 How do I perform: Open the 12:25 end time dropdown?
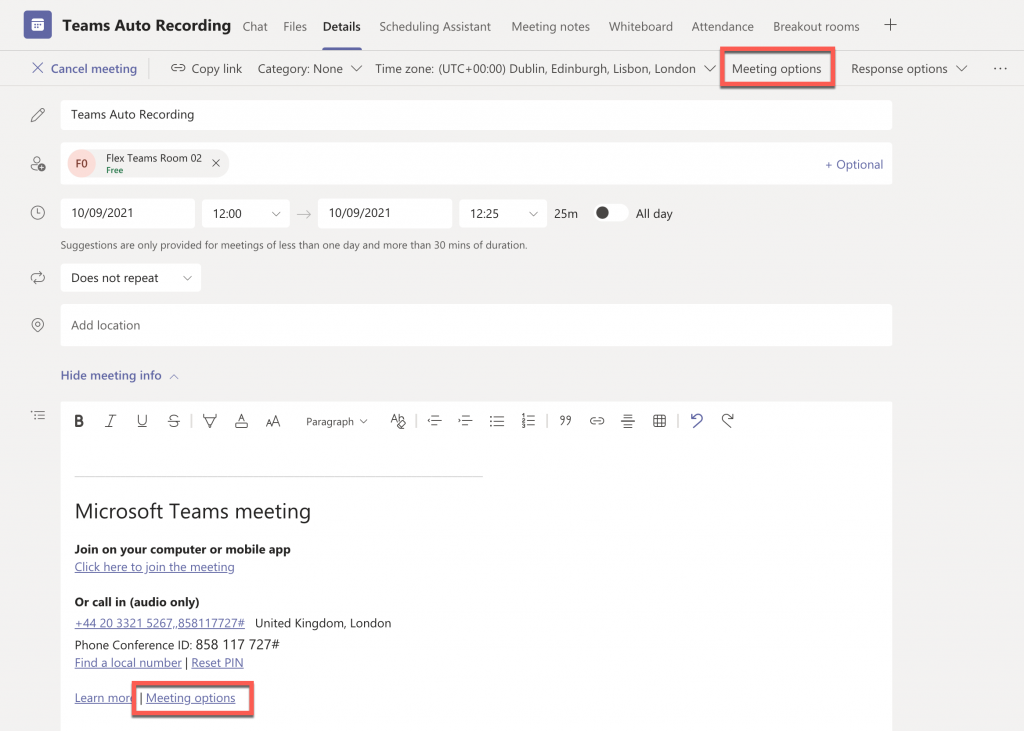[503, 214]
